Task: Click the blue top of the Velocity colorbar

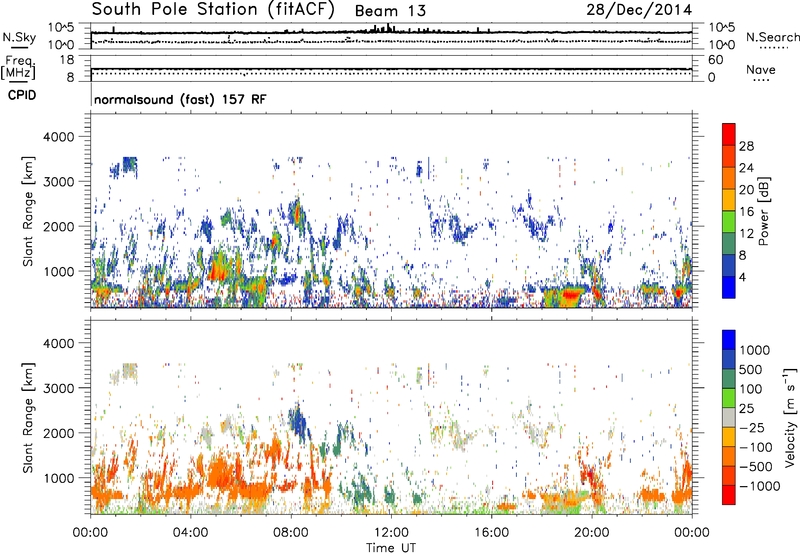Action: 729,340
